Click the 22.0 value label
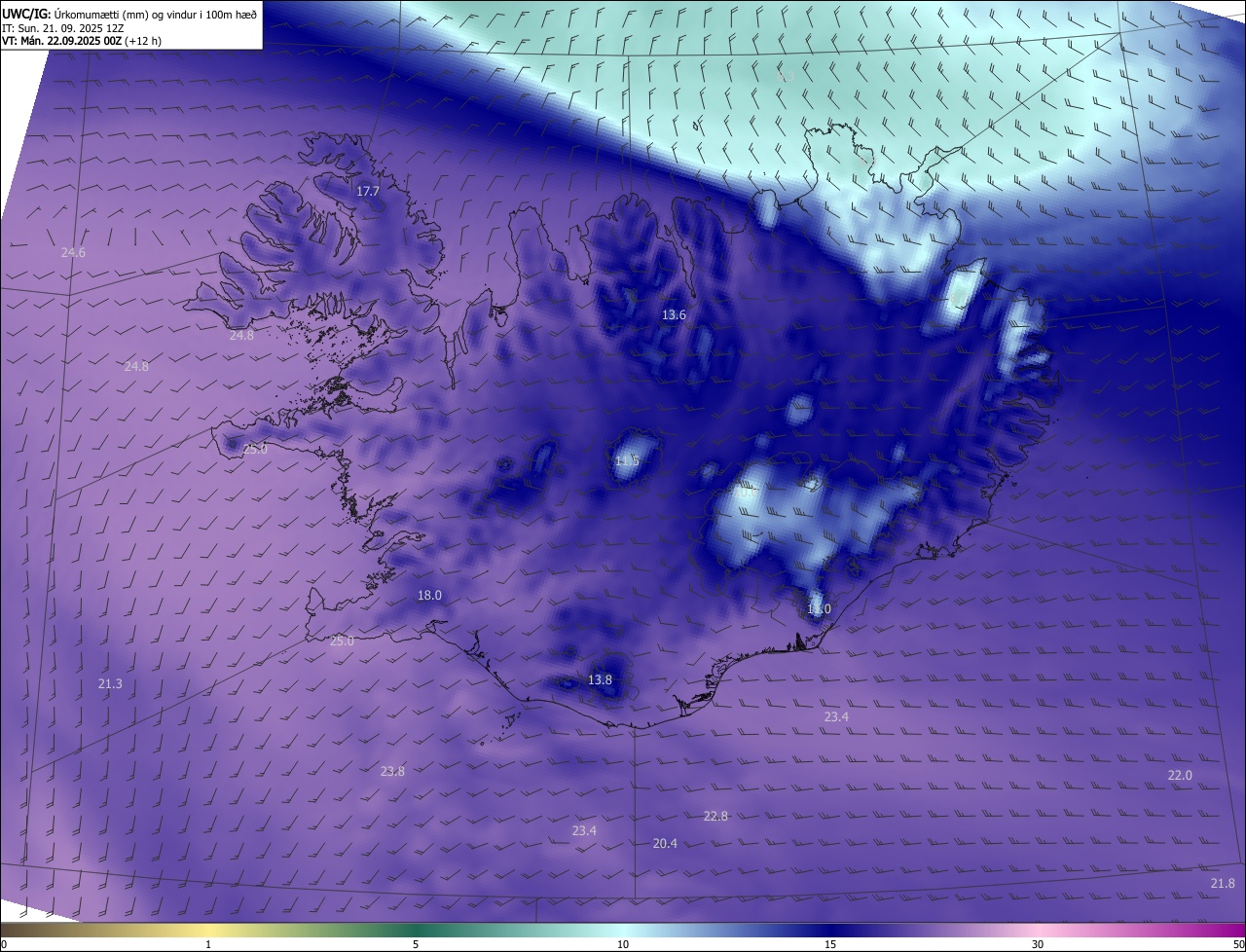 1180,775
